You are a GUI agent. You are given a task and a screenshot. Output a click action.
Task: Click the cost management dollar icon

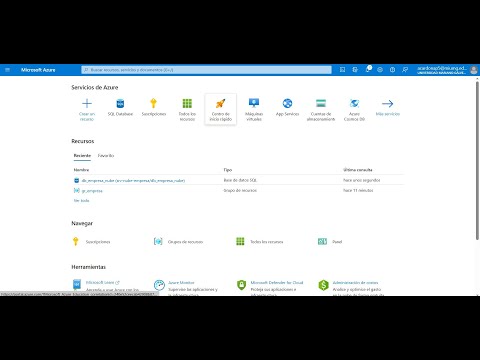tap(323, 285)
